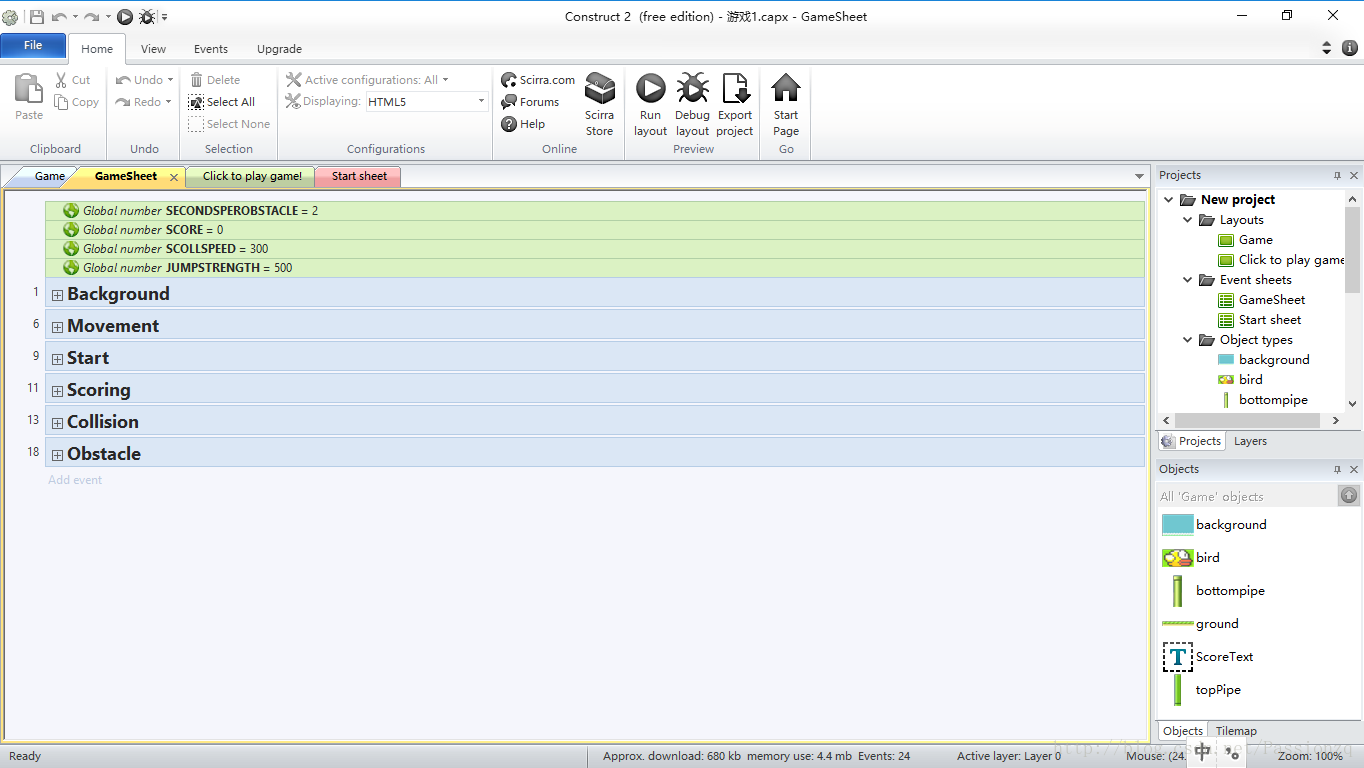The height and width of the screenshot is (768, 1364).
Task: Collapse the Layouts tree folder
Action: coord(1188,220)
